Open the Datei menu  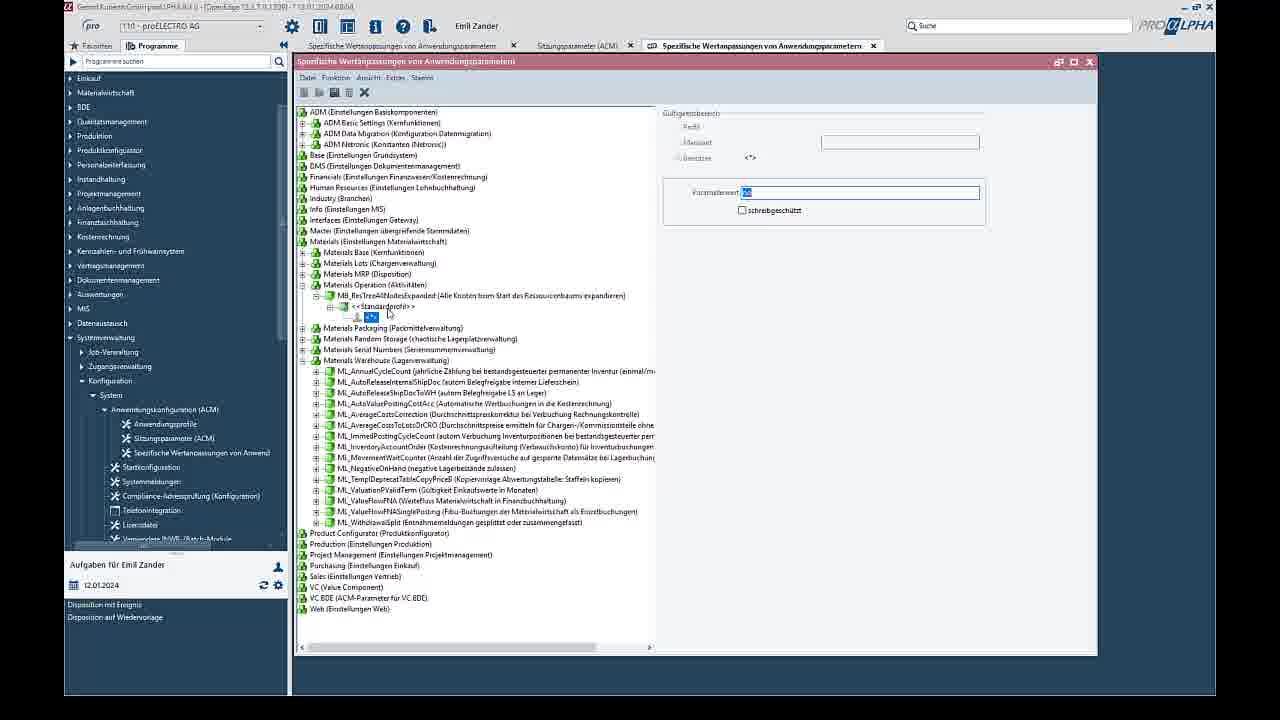307,77
